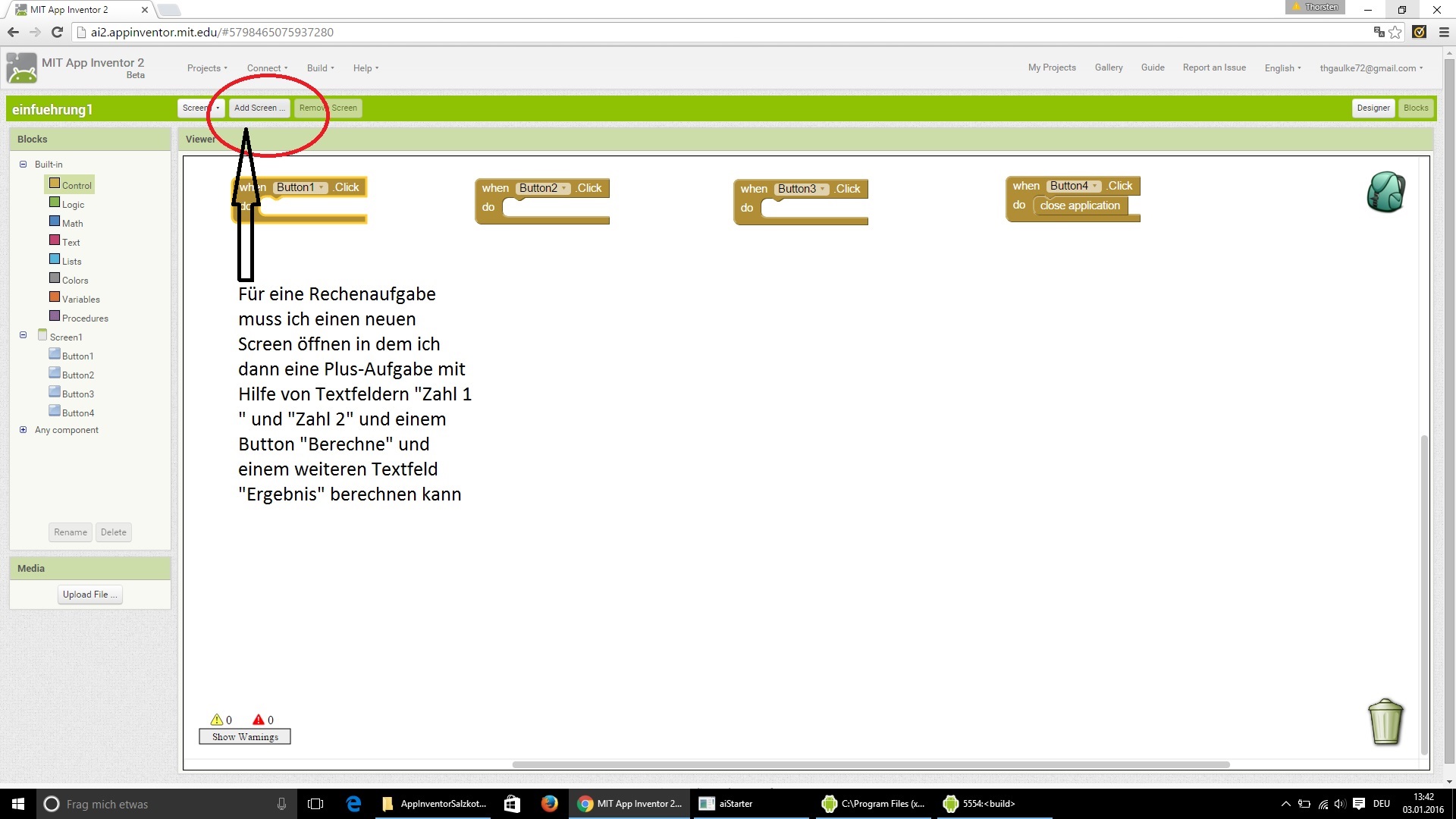Open the Gallery link
Screen dimensions: 1456x819
coord(1108,67)
